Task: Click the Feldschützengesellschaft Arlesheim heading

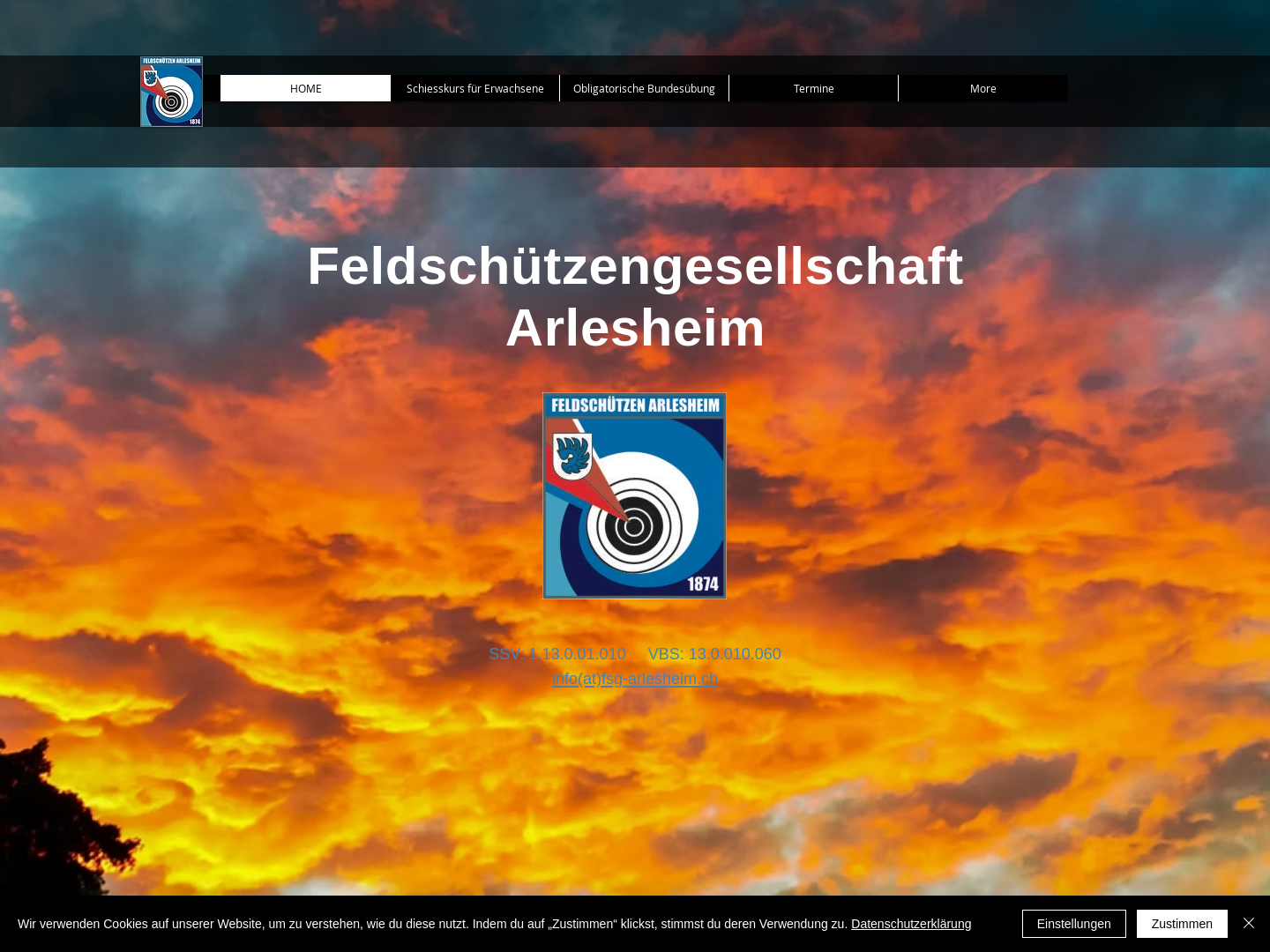Action: click(635, 297)
